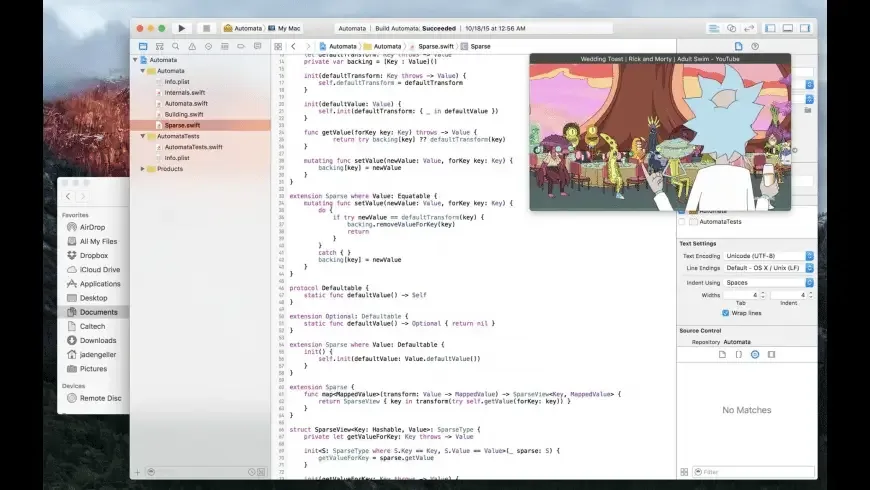This screenshot has width=870, height=490.
Task: Switch to Standard editor mode
Action: point(714,28)
